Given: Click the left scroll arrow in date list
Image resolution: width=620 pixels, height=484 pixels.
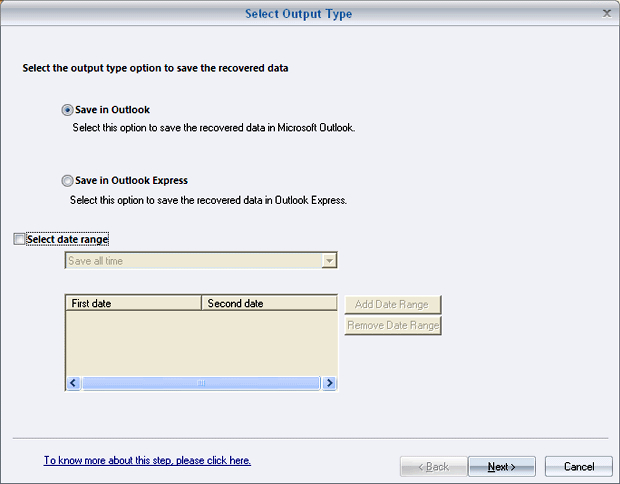Looking at the screenshot, I should pos(73,383).
